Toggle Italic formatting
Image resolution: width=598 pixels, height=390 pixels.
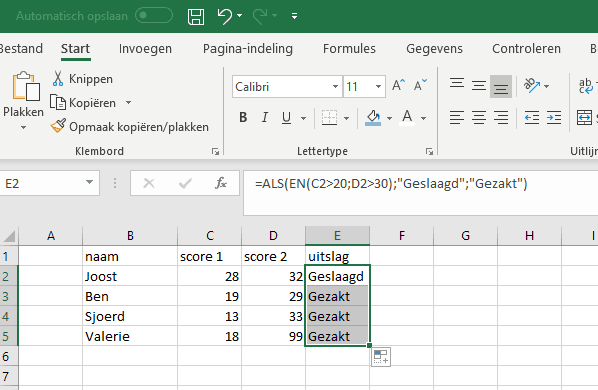(265, 118)
